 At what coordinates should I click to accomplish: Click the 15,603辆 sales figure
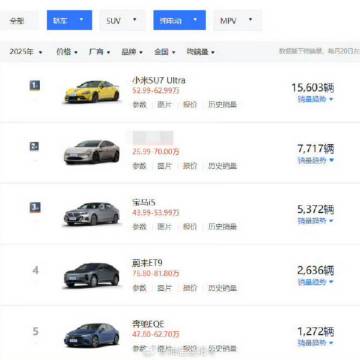[x=313, y=88]
